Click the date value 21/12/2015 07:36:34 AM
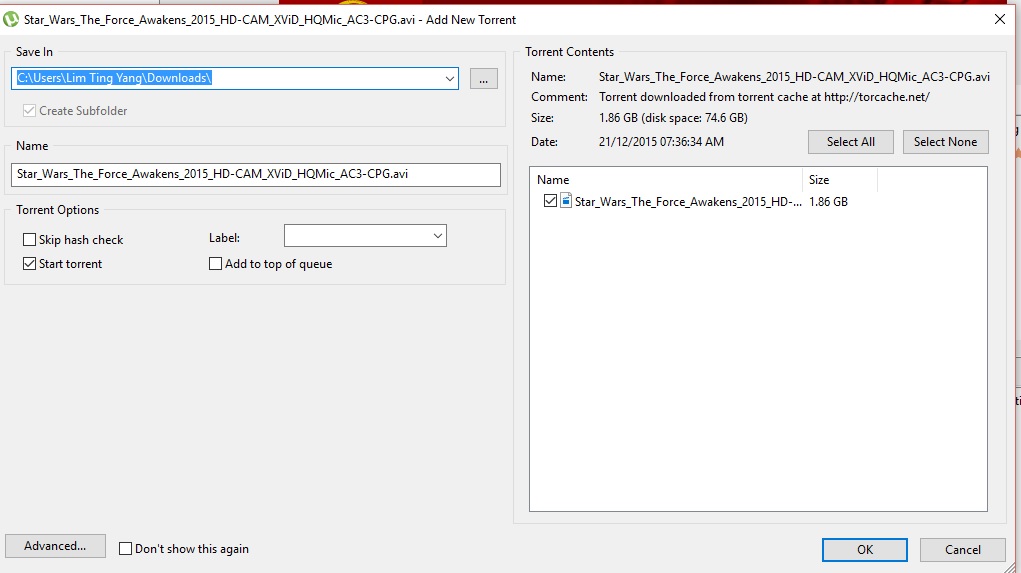 click(662, 142)
